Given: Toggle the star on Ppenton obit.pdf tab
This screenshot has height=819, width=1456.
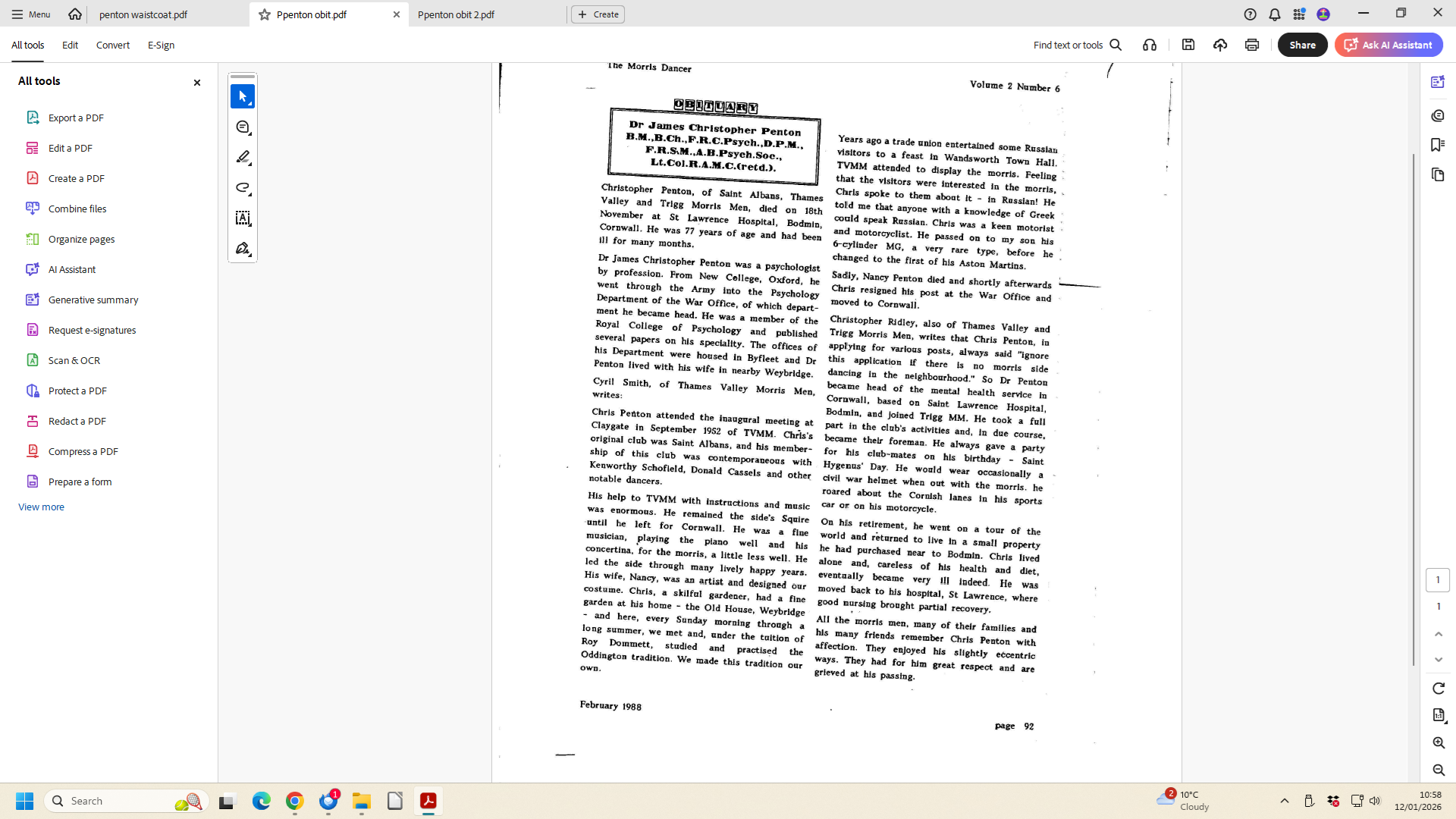Looking at the screenshot, I should [265, 14].
